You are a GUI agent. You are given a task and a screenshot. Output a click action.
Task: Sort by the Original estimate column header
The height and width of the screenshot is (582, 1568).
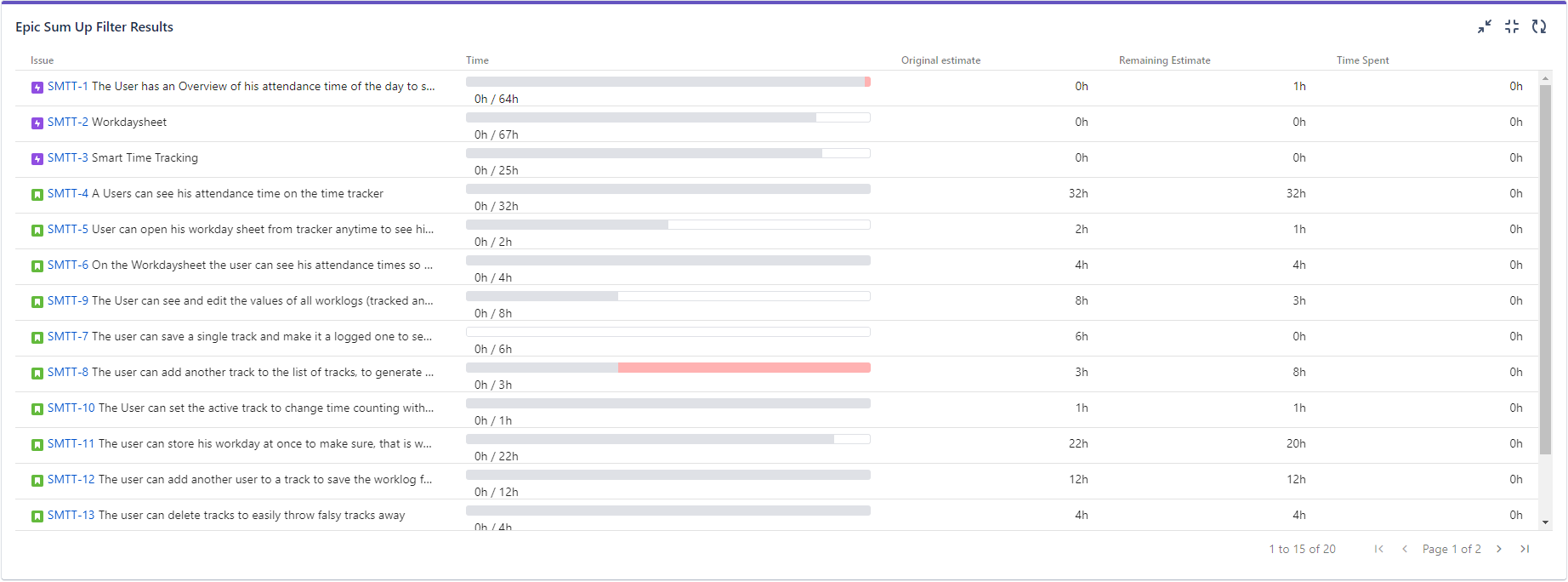point(940,60)
